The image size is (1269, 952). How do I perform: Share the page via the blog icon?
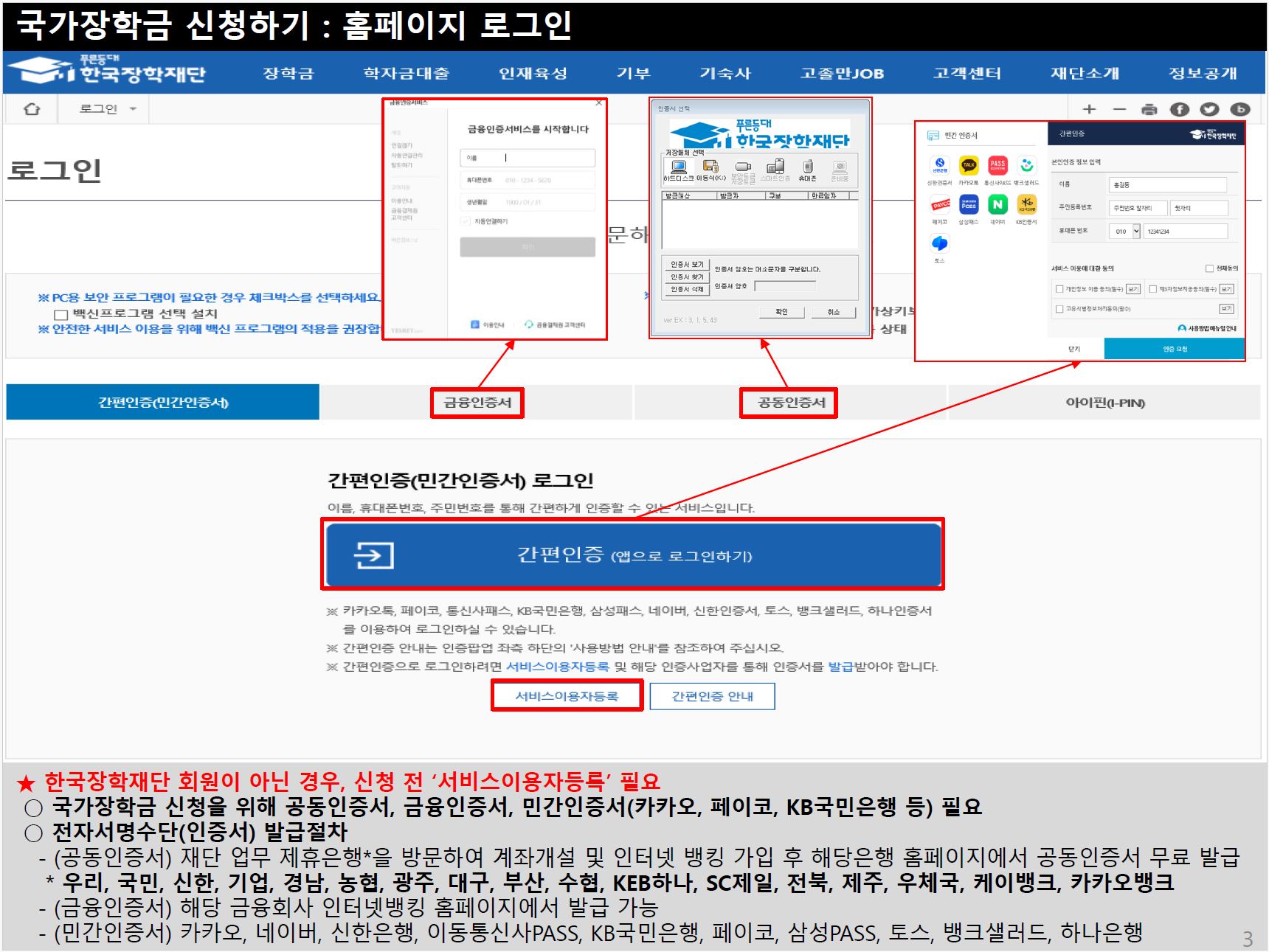point(1240,109)
